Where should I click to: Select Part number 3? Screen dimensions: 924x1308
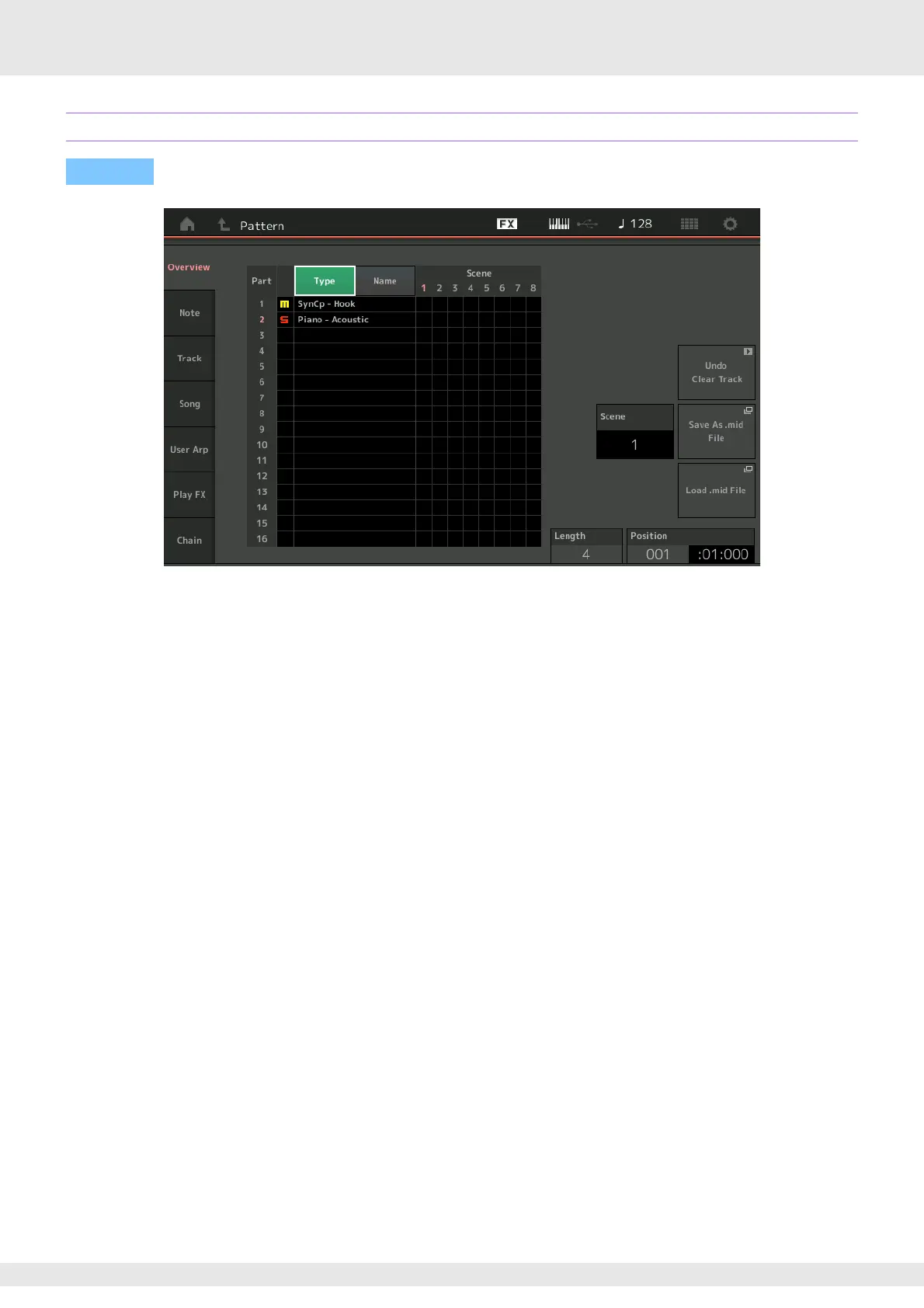[x=262, y=336]
